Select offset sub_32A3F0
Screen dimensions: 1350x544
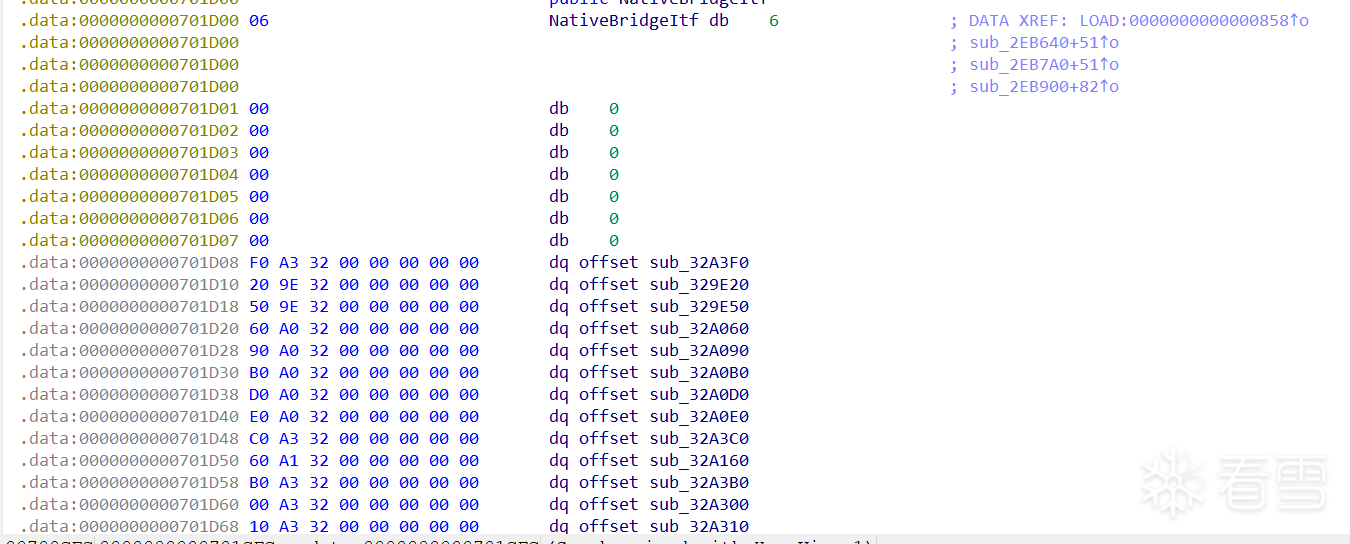tap(664, 262)
